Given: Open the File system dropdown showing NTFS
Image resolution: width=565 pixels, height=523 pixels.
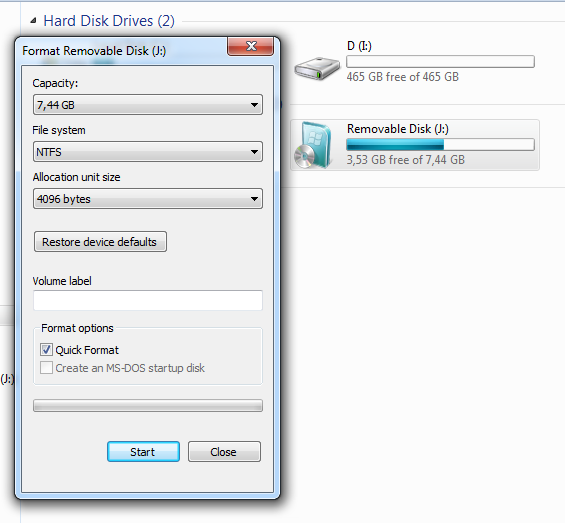Looking at the screenshot, I should pos(148,152).
